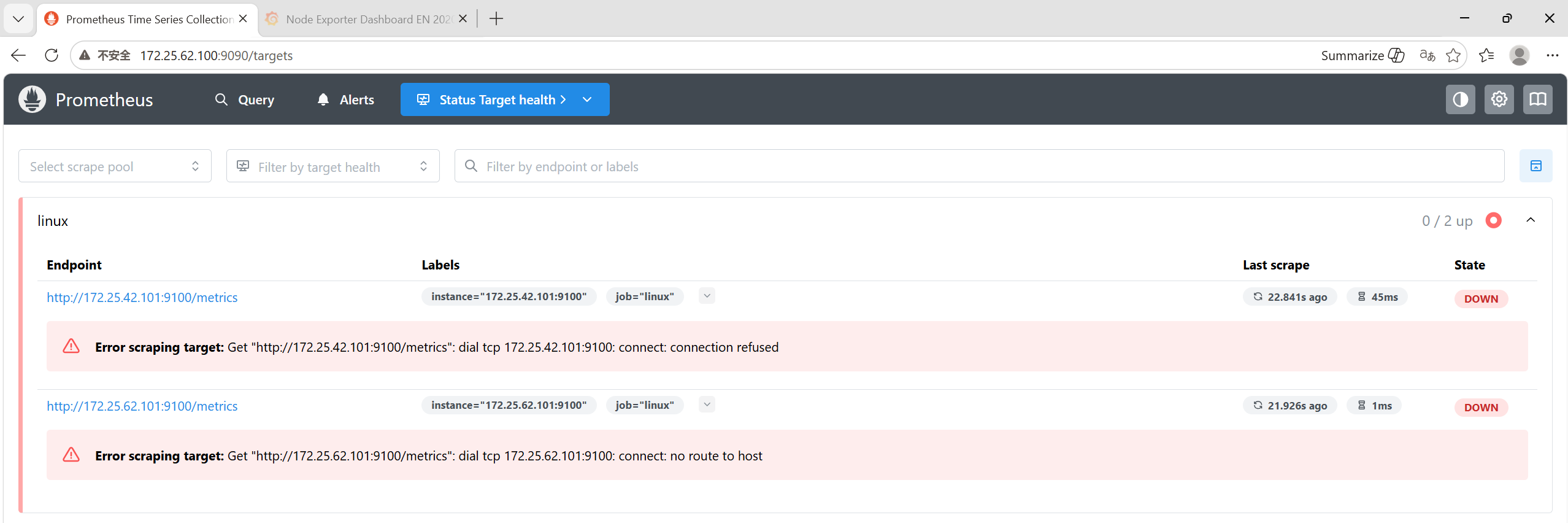This screenshot has height=523, width=1568.
Task: Click the 21.926s ago last scrape badge
Action: click(x=1289, y=406)
